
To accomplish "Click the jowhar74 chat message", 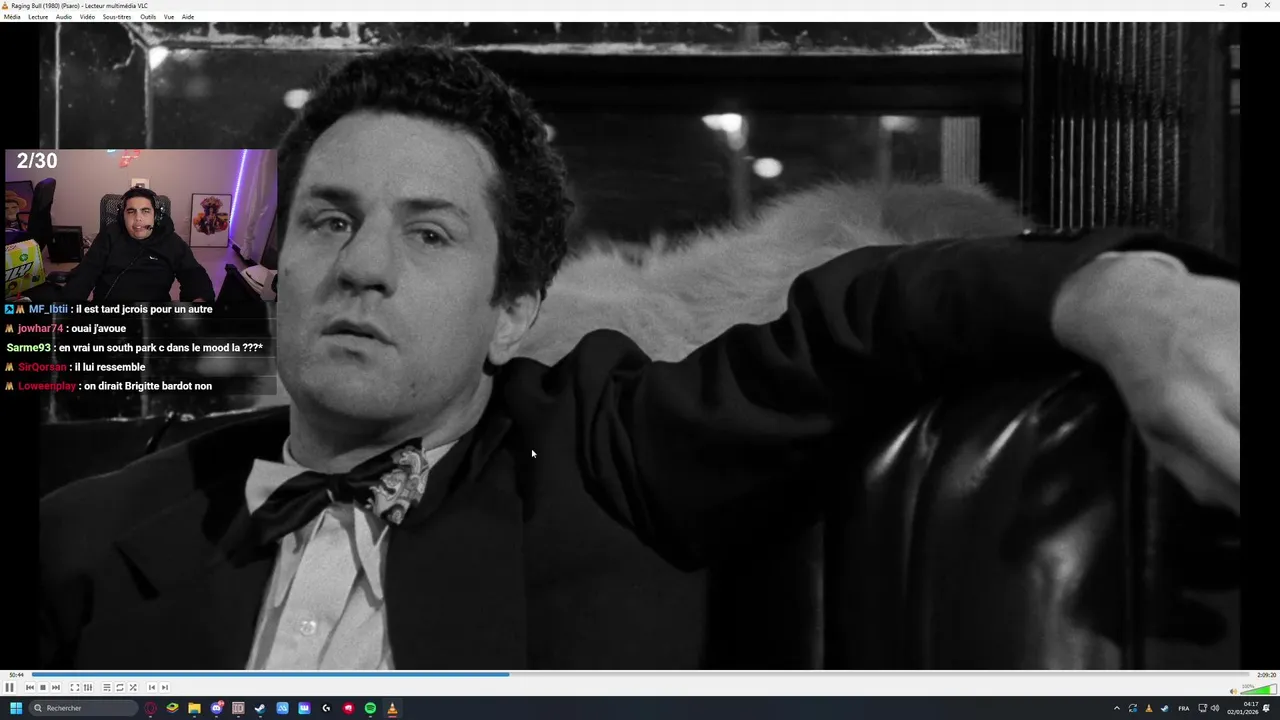I will click(x=65, y=328).
